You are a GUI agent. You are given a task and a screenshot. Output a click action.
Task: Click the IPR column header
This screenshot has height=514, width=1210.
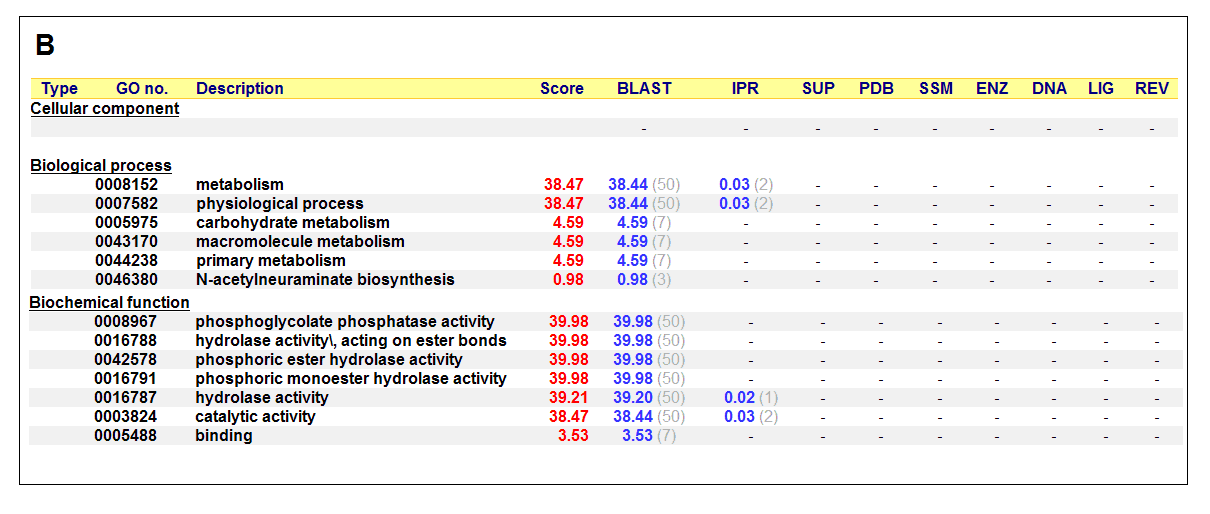tap(745, 88)
